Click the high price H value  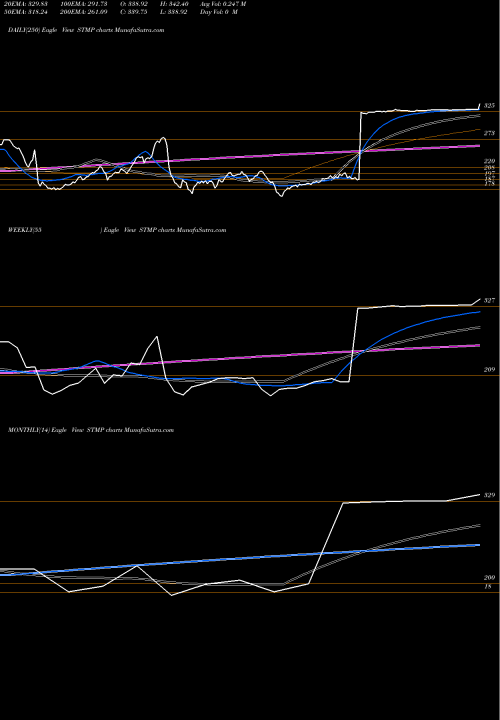pos(174,4)
